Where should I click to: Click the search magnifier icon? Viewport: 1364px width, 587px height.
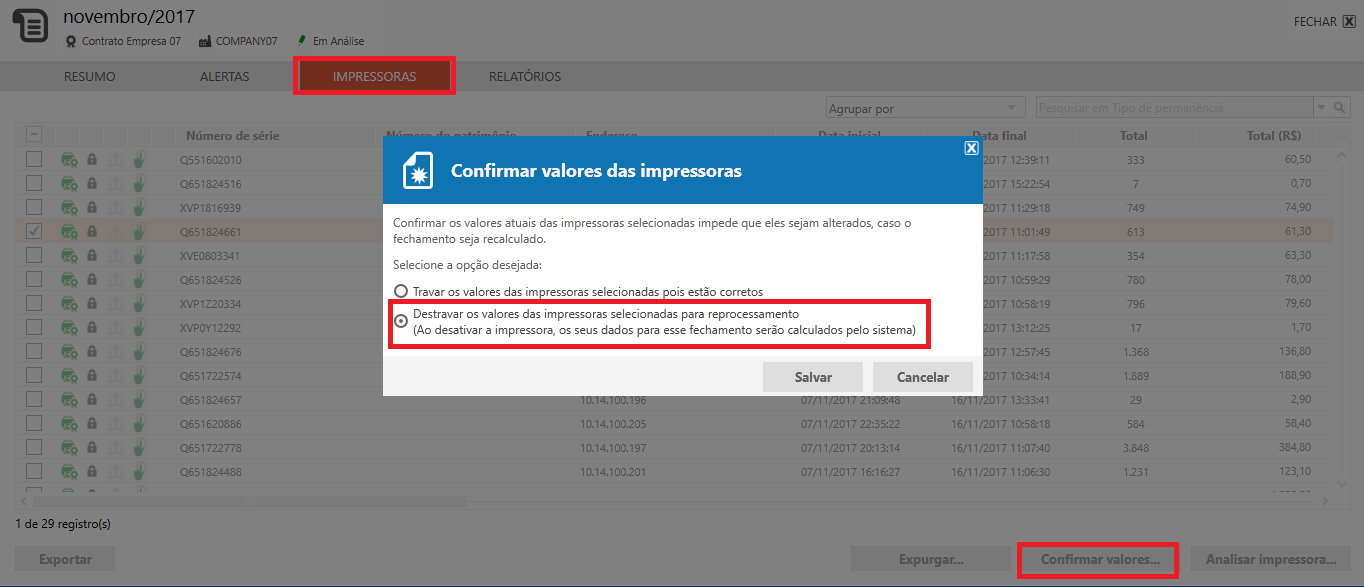1340,108
